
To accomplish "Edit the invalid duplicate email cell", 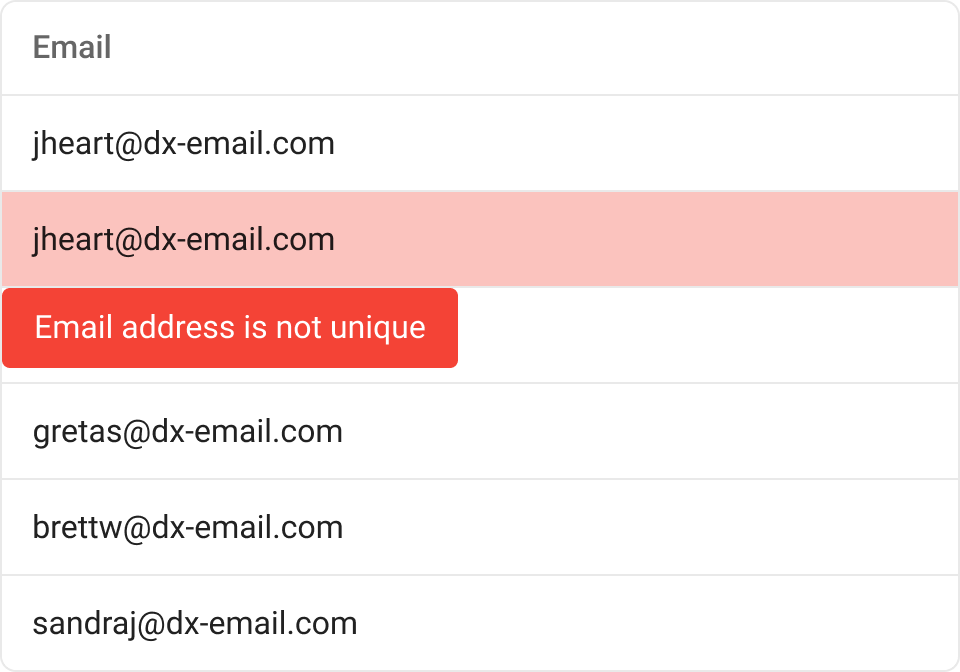I will pyautogui.click(x=184, y=240).
